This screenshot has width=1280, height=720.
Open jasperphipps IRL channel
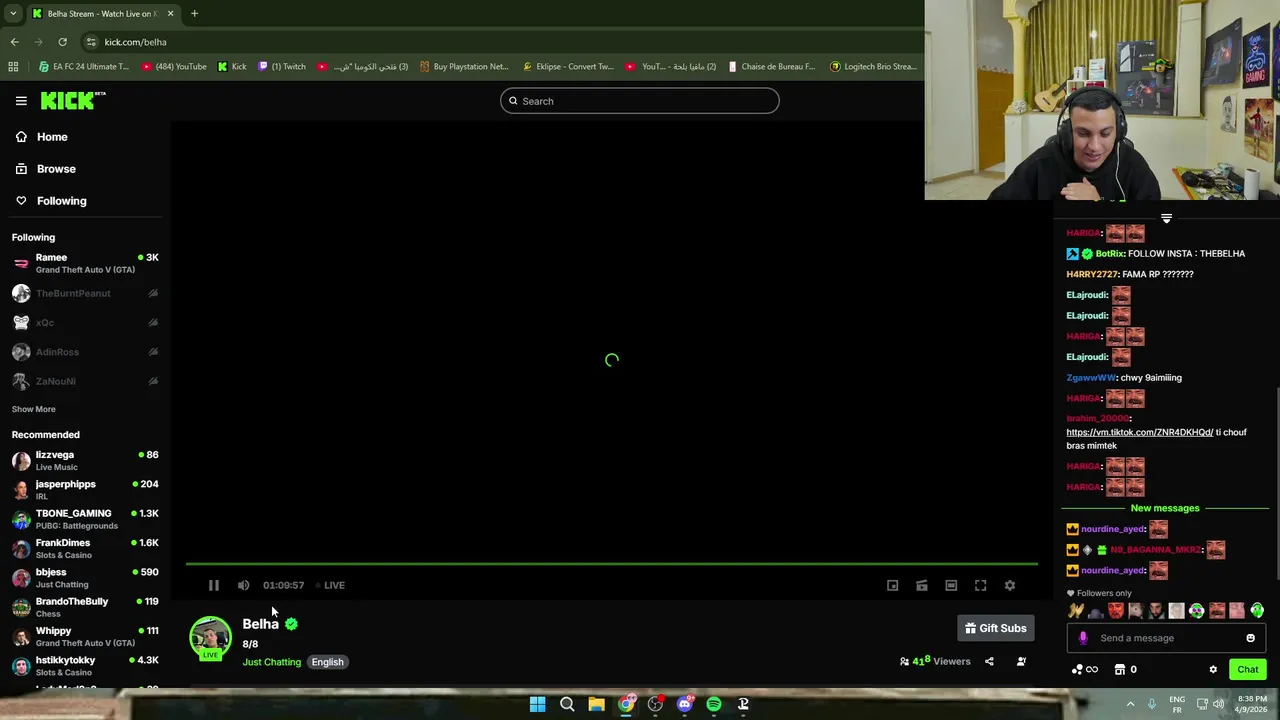pyautogui.click(x=85, y=489)
